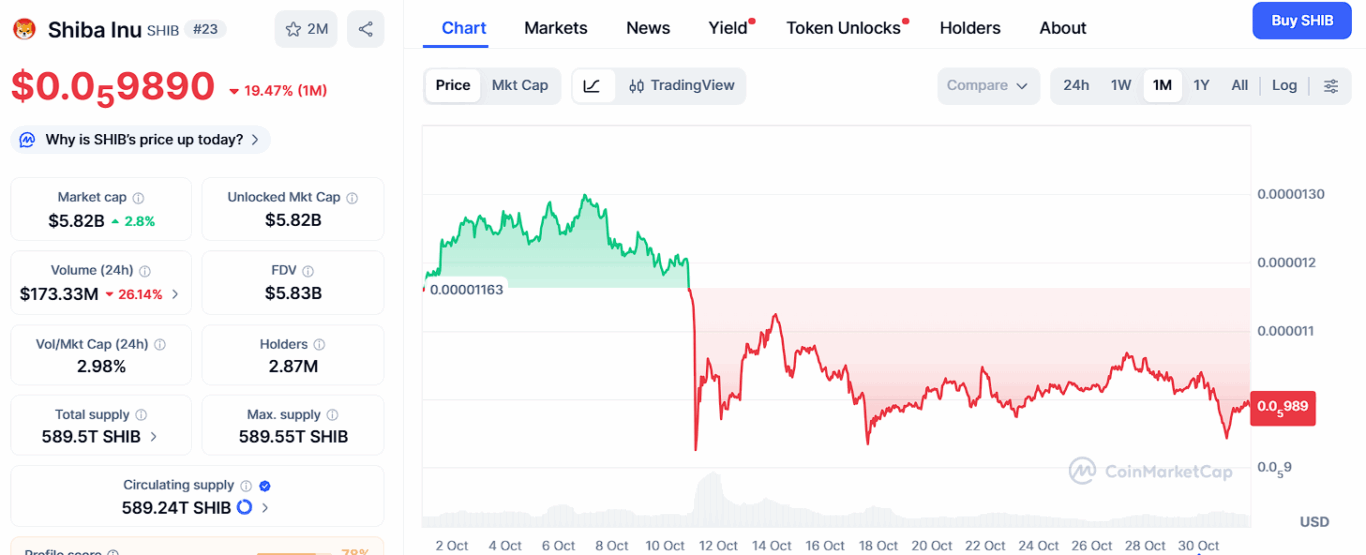Open chart settings sliders icon

tap(1331, 86)
